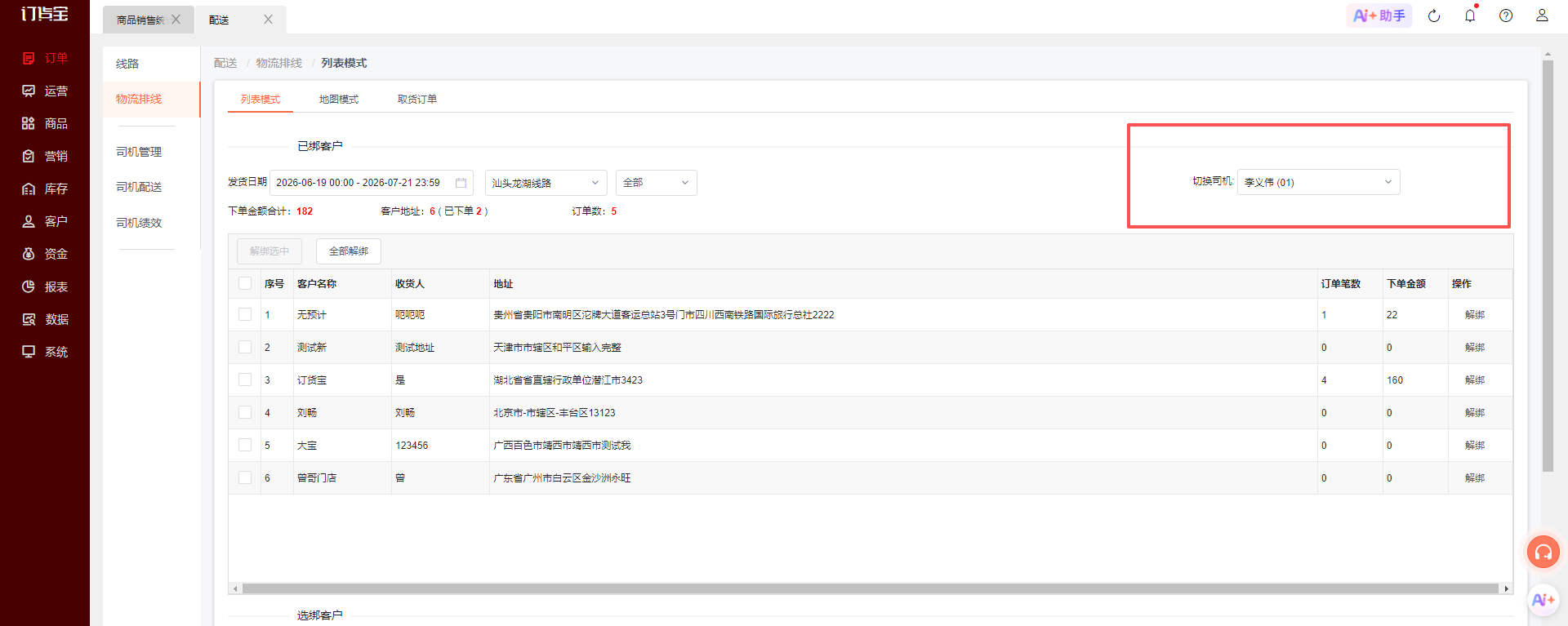Click the 发货日期 date range field
Viewport: 1568px width, 626px height.
(x=371, y=183)
